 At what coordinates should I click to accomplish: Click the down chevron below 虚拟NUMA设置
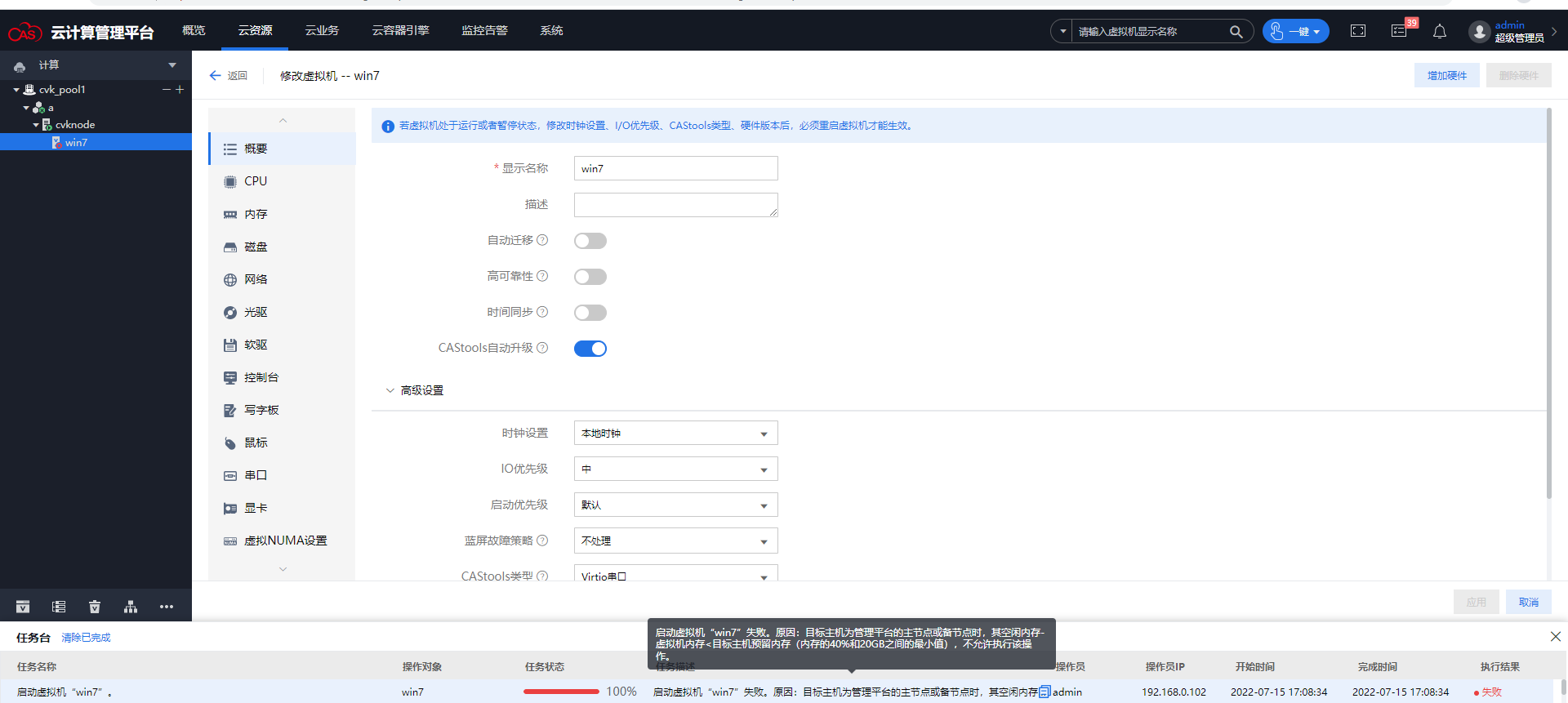coord(283,569)
